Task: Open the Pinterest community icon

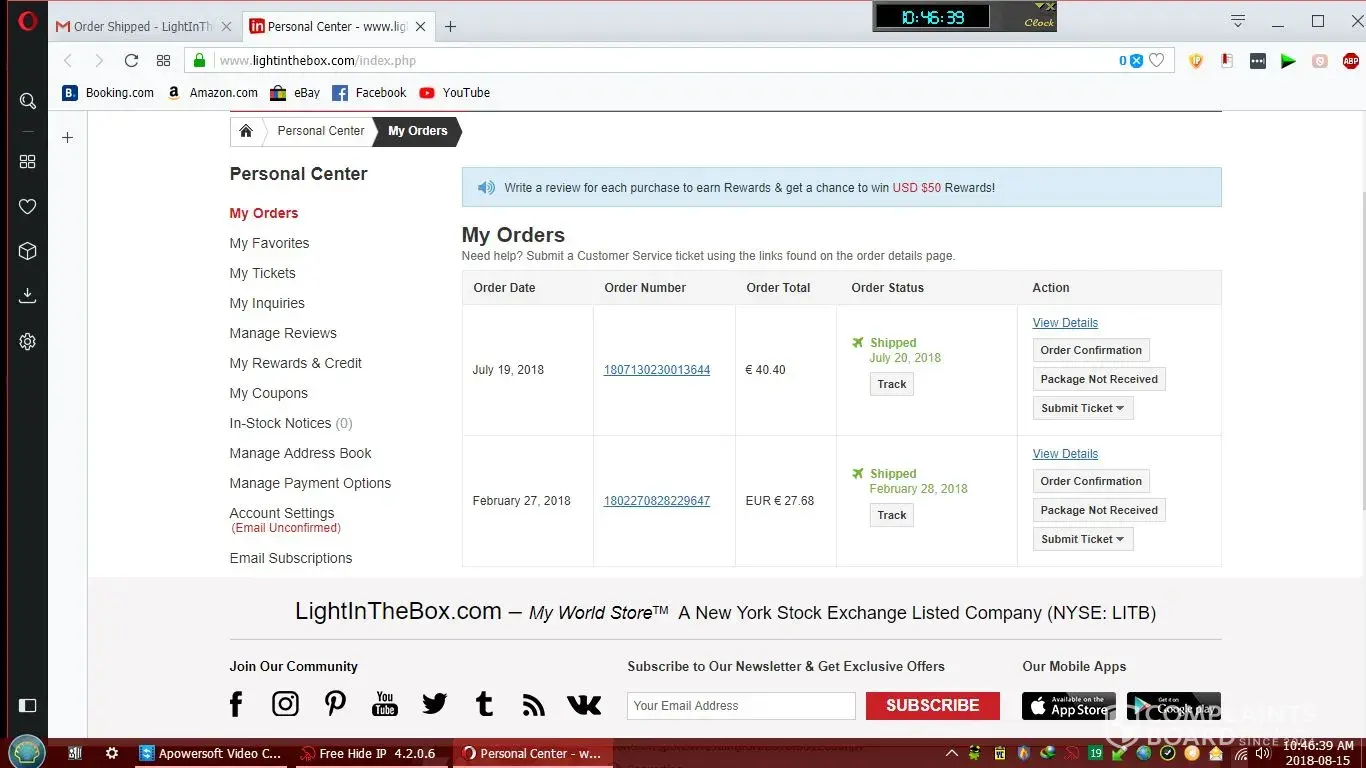Action: 336,704
